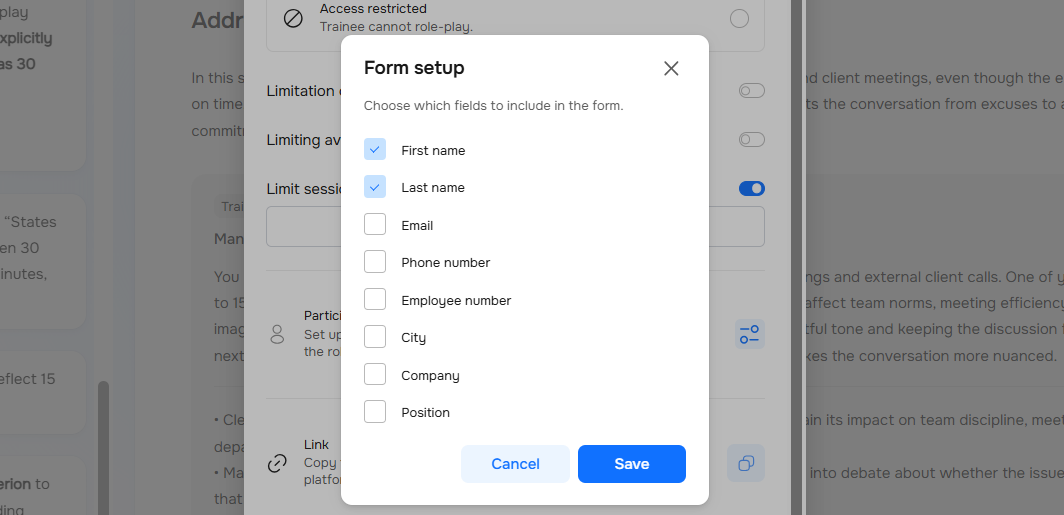The width and height of the screenshot is (1064, 515).
Task: Click the Limit session input field
Action: pos(515,227)
